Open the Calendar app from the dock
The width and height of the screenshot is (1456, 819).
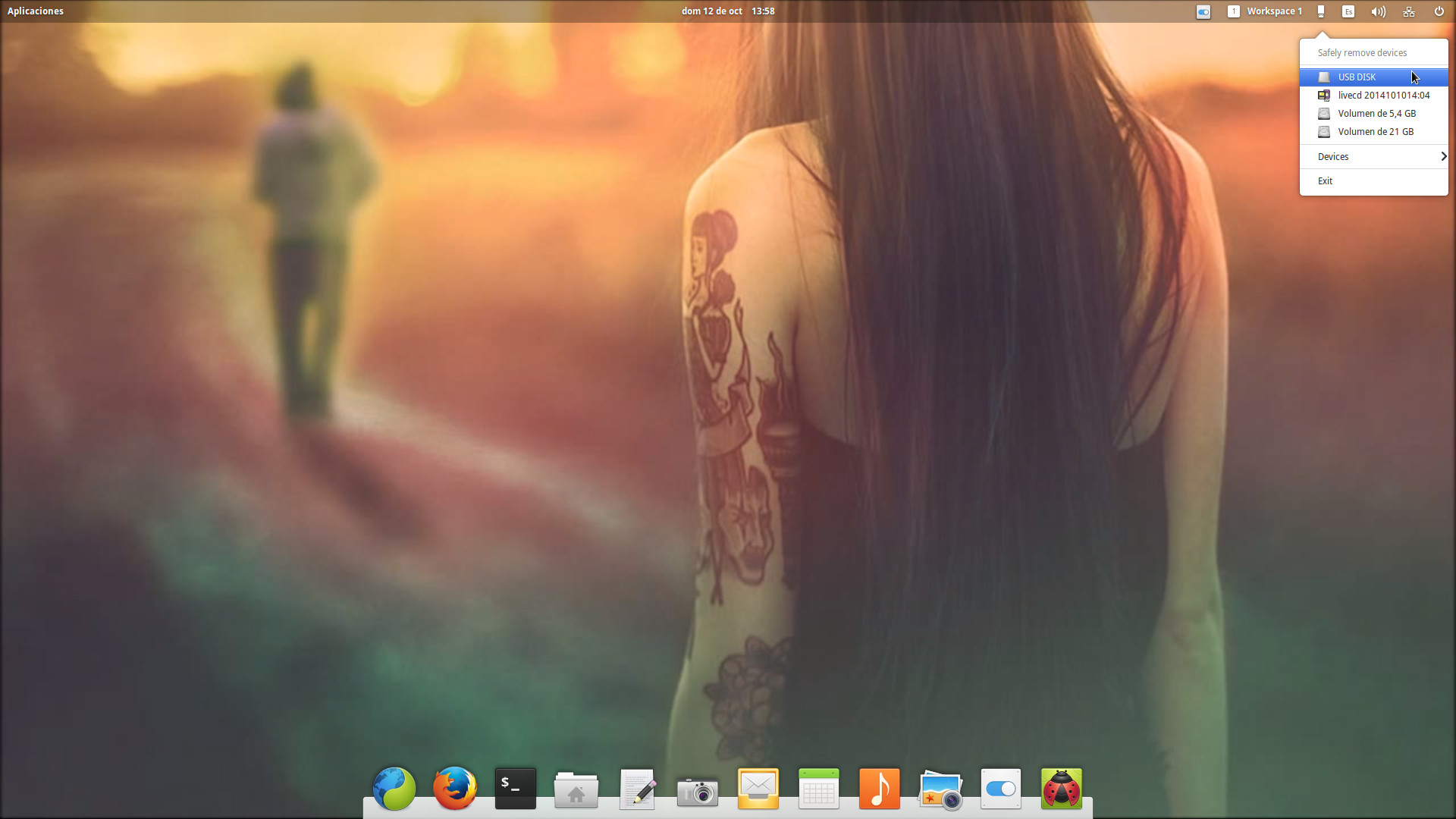(x=819, y=789)
